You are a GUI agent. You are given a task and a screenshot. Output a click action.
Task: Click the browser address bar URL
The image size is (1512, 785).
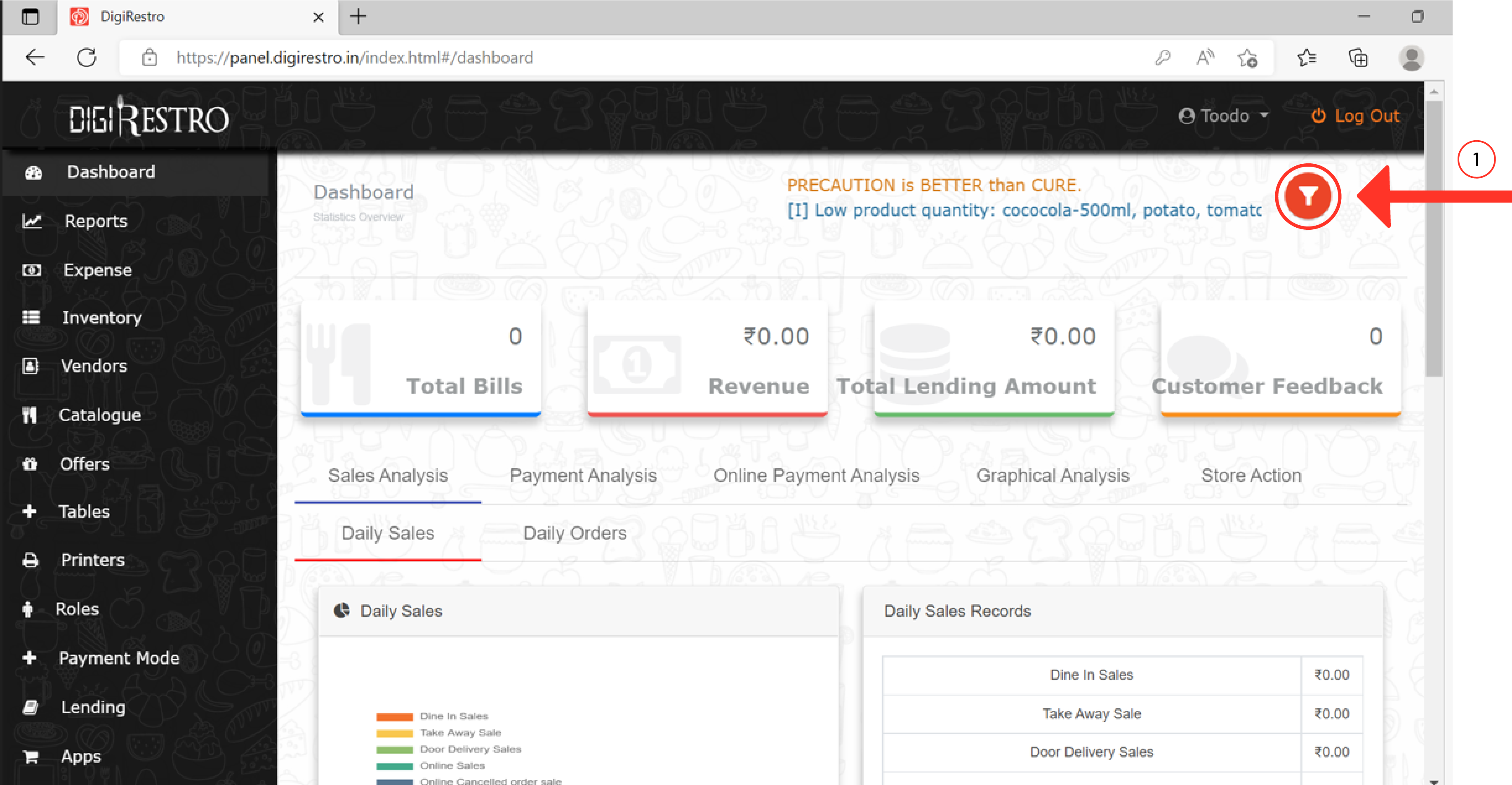coord(355,57)
